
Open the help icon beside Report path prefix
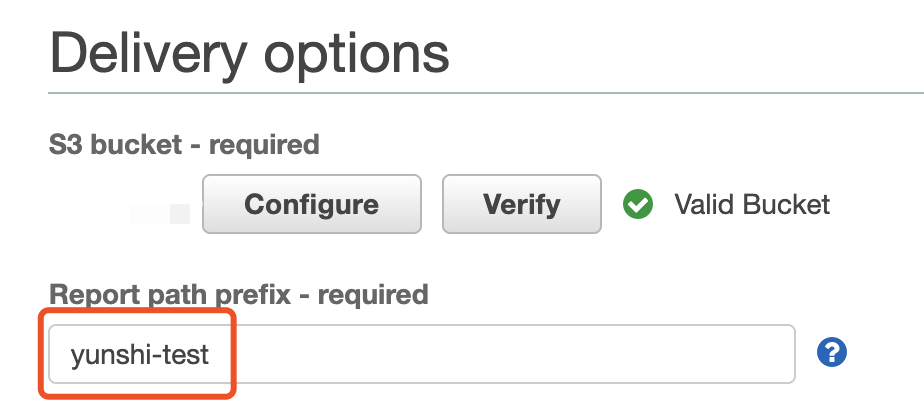(x=831, y=353)
